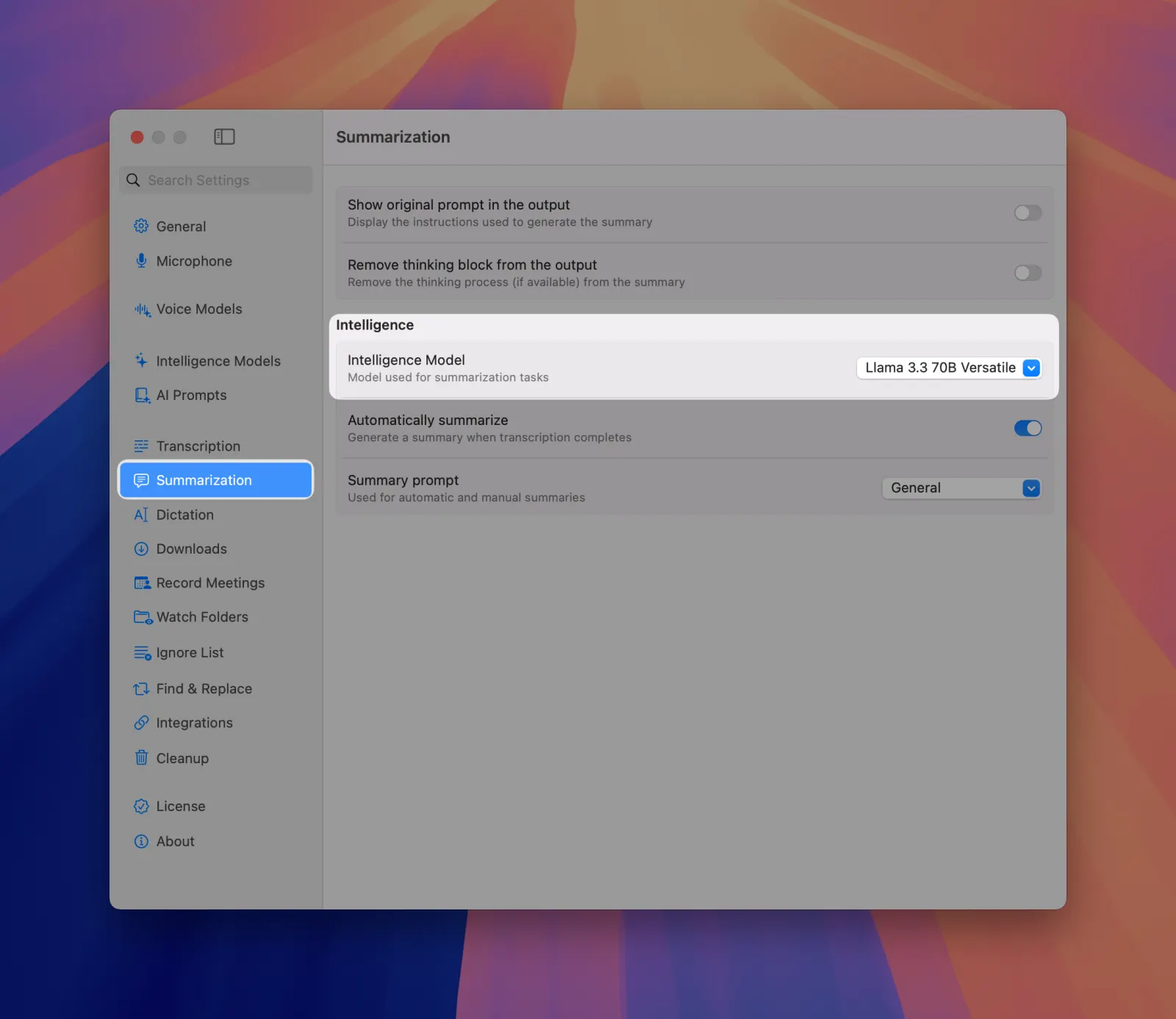The width and height of the screenshot is (1176, 1019).
Task: Open Intelligence Models section
Action: (x=215, y=361)
